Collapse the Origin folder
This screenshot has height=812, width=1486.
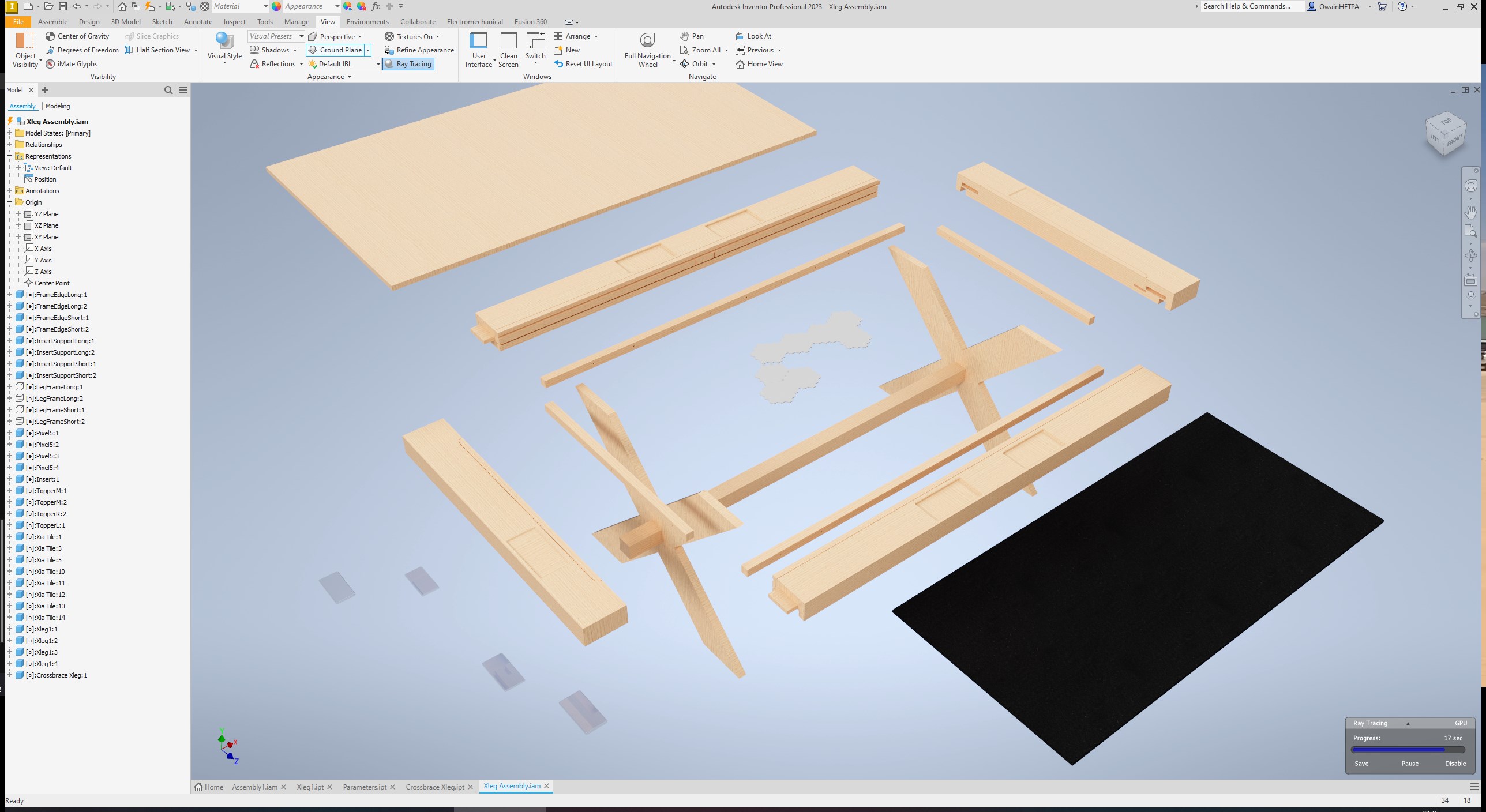pyautogui.click(x=9, y=202)
